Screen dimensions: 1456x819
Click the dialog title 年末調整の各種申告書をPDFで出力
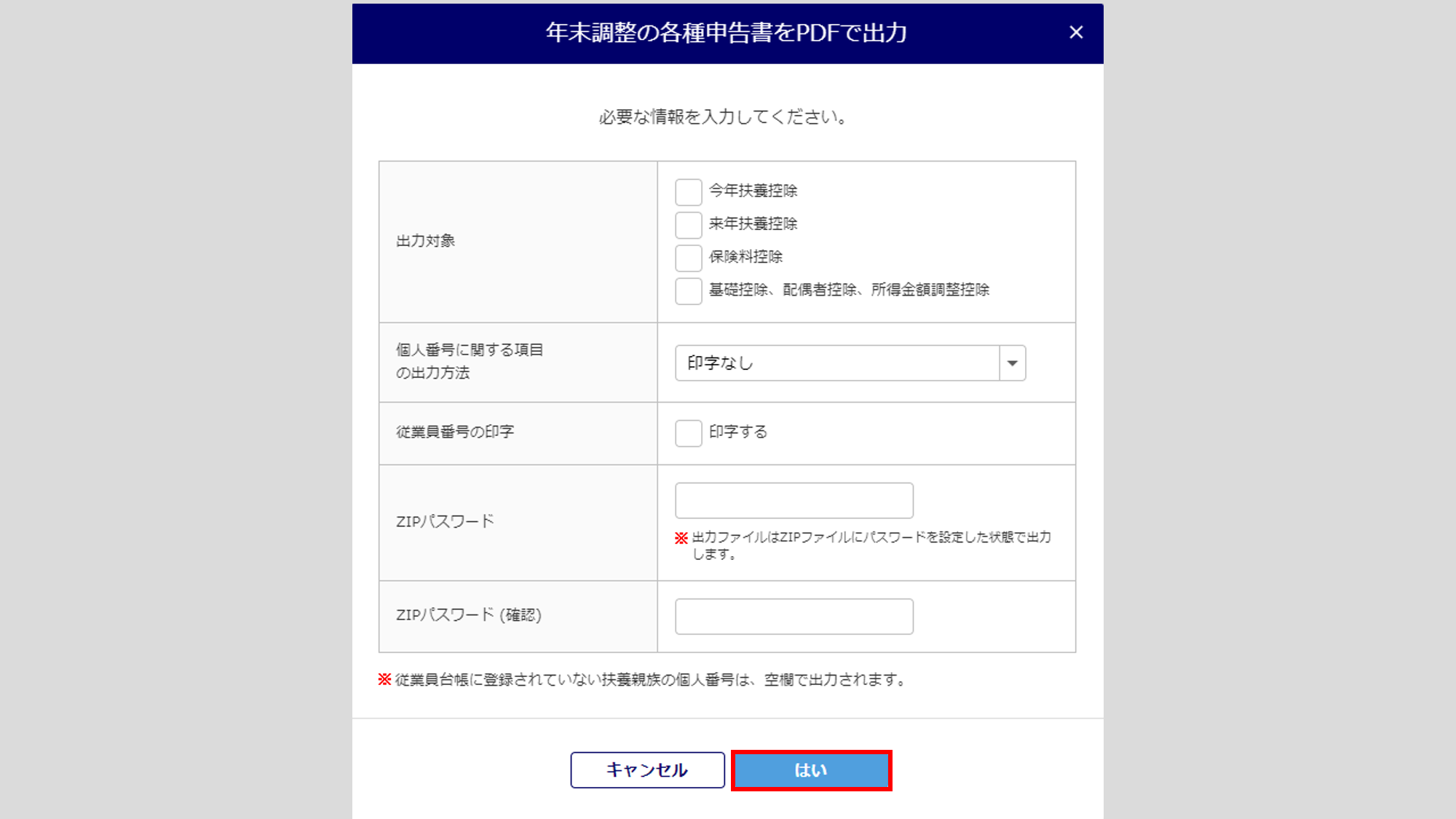(726, 33)
